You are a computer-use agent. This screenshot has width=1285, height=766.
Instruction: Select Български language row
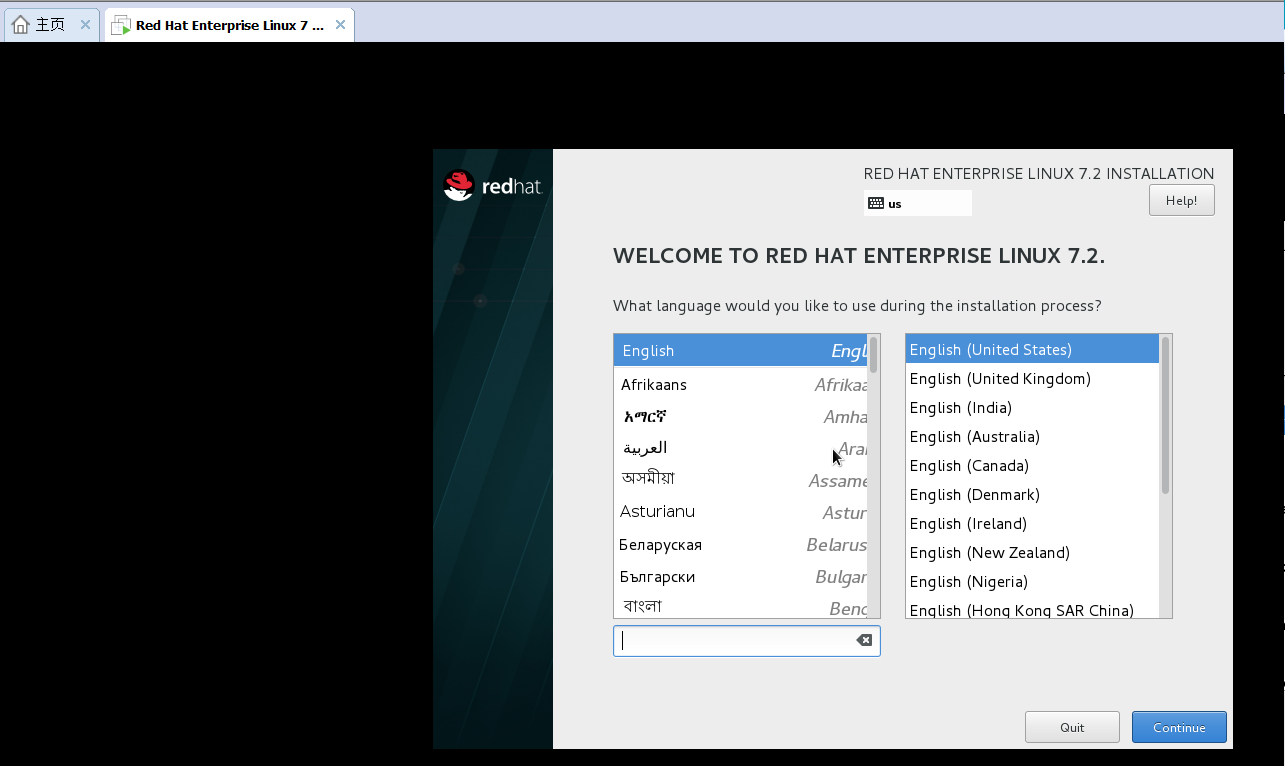[740, 576]
